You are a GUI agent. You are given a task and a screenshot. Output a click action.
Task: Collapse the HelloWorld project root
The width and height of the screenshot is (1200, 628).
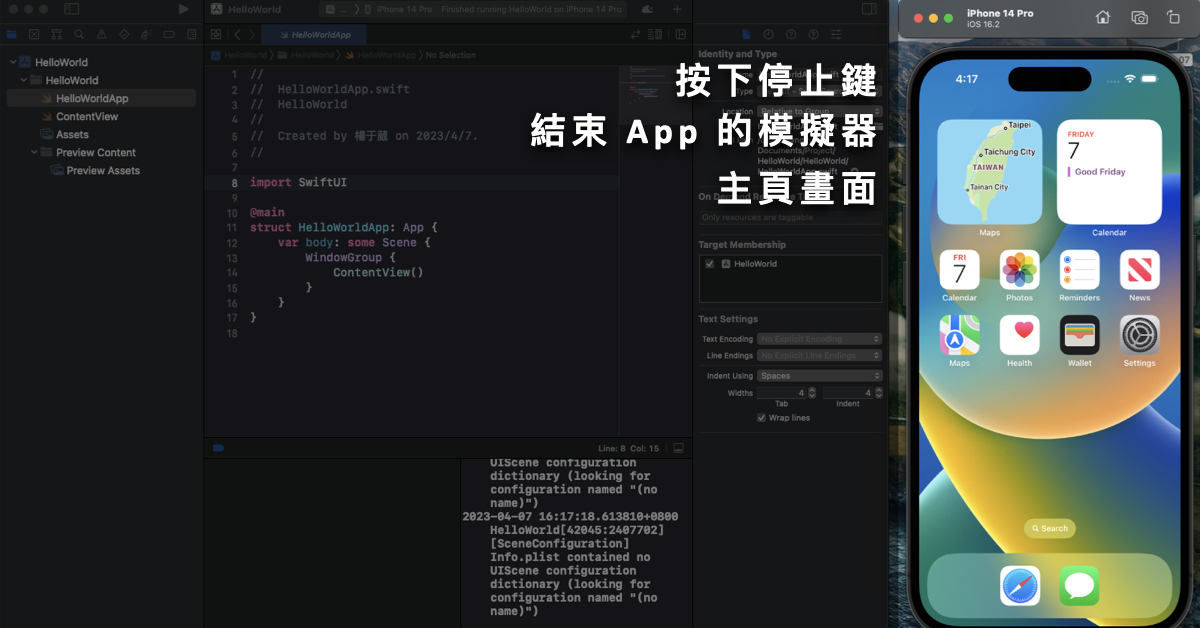(x=13, y=62)
